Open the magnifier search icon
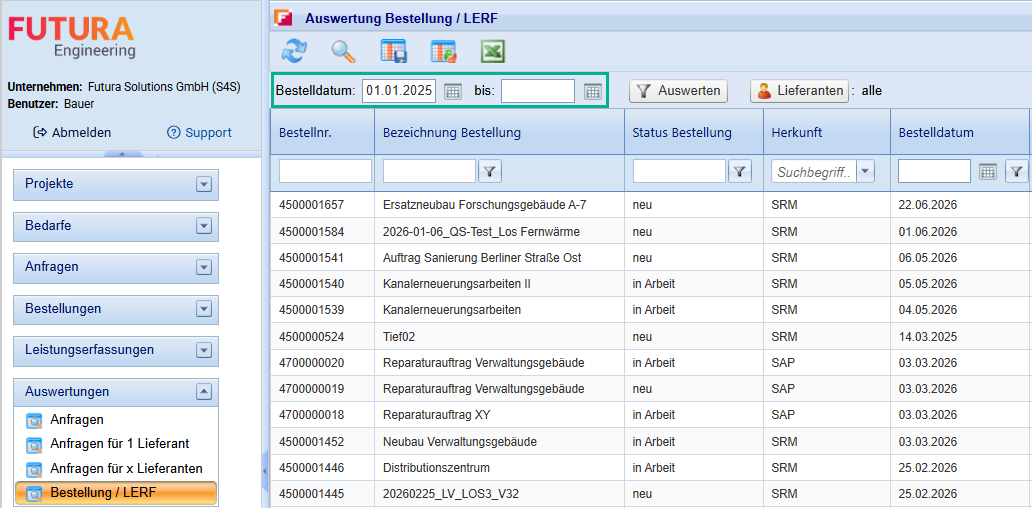 click(x=343, y=51)
